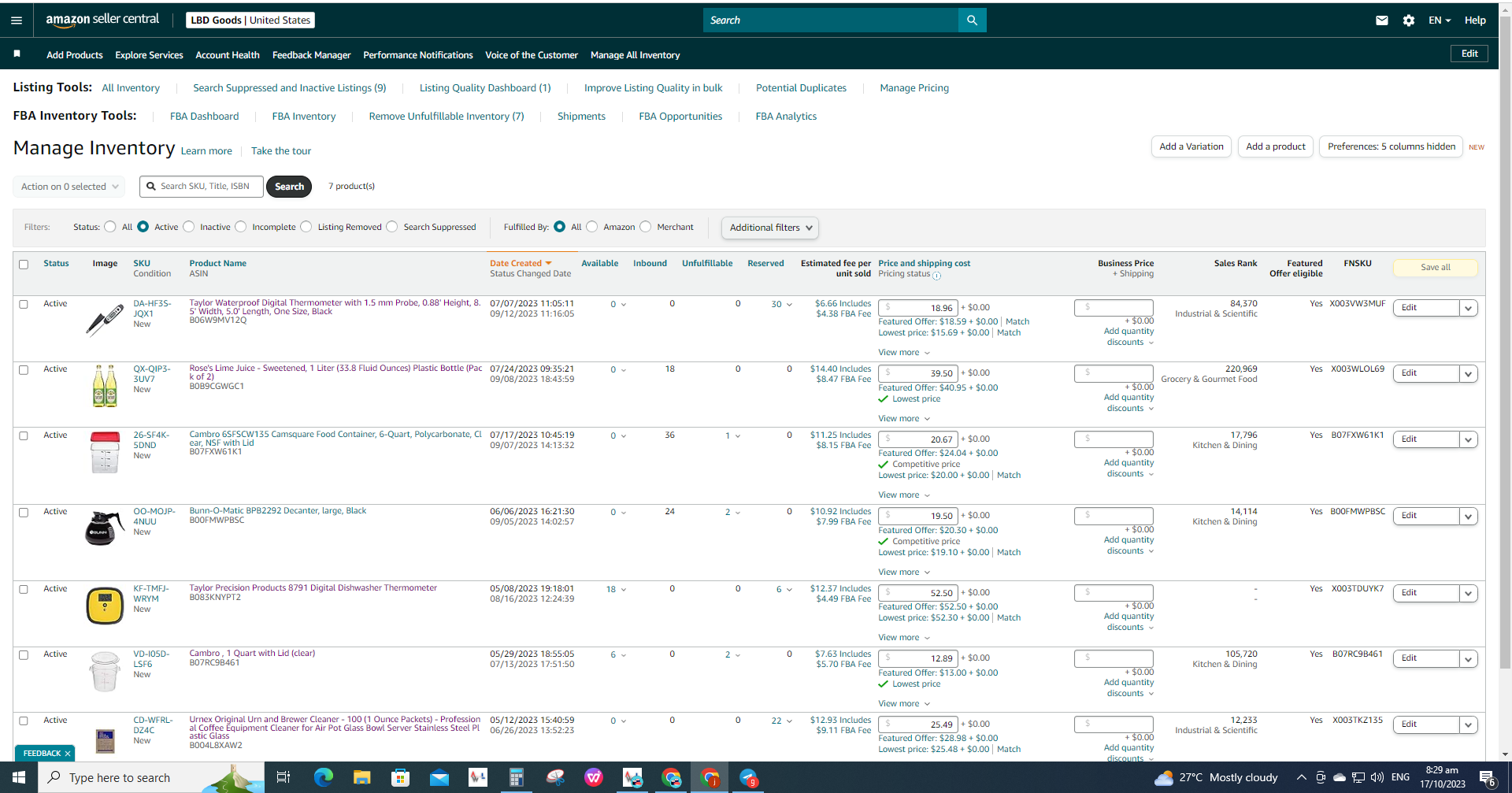Tick the select-all checkbox in the table header

(x=24, y=265)
